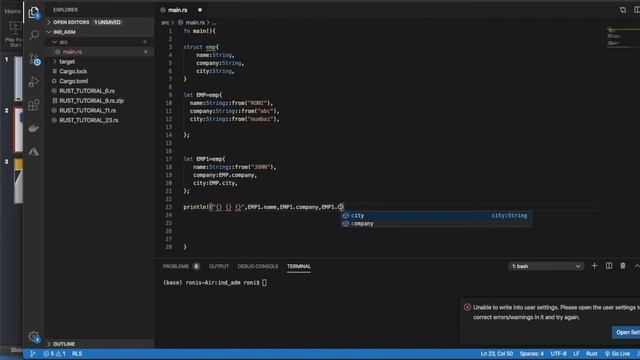Open Cargo.toml file

pos(73,81)
